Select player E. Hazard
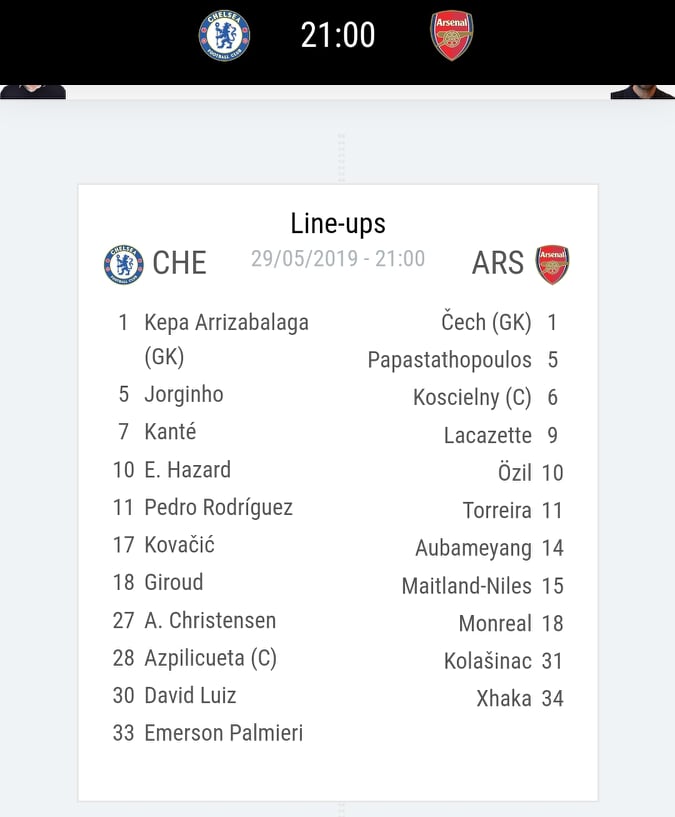675x817 pixels. pos(187,470)
